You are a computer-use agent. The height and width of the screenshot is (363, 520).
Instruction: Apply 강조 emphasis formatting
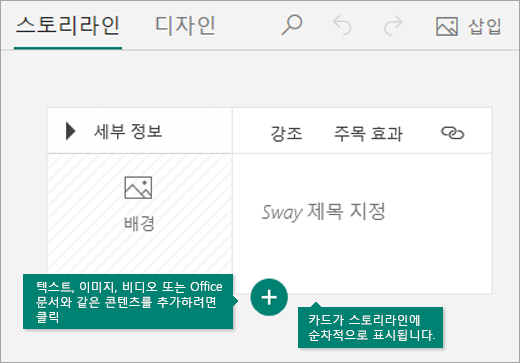click(286, 133)
